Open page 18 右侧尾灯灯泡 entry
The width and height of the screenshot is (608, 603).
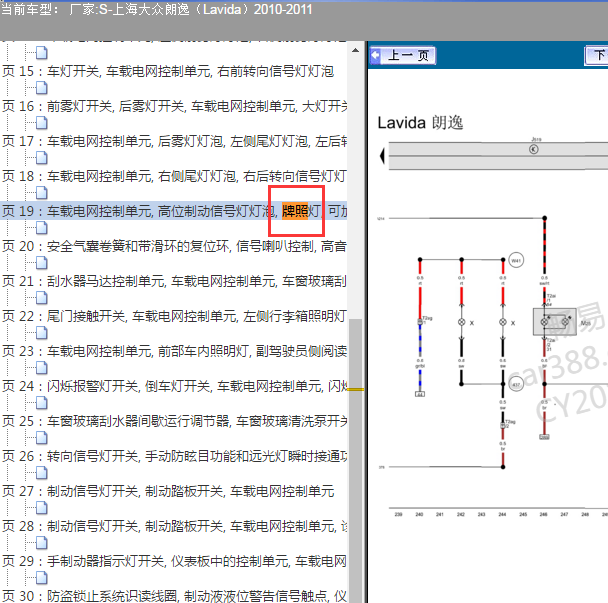tap(174, 176)
